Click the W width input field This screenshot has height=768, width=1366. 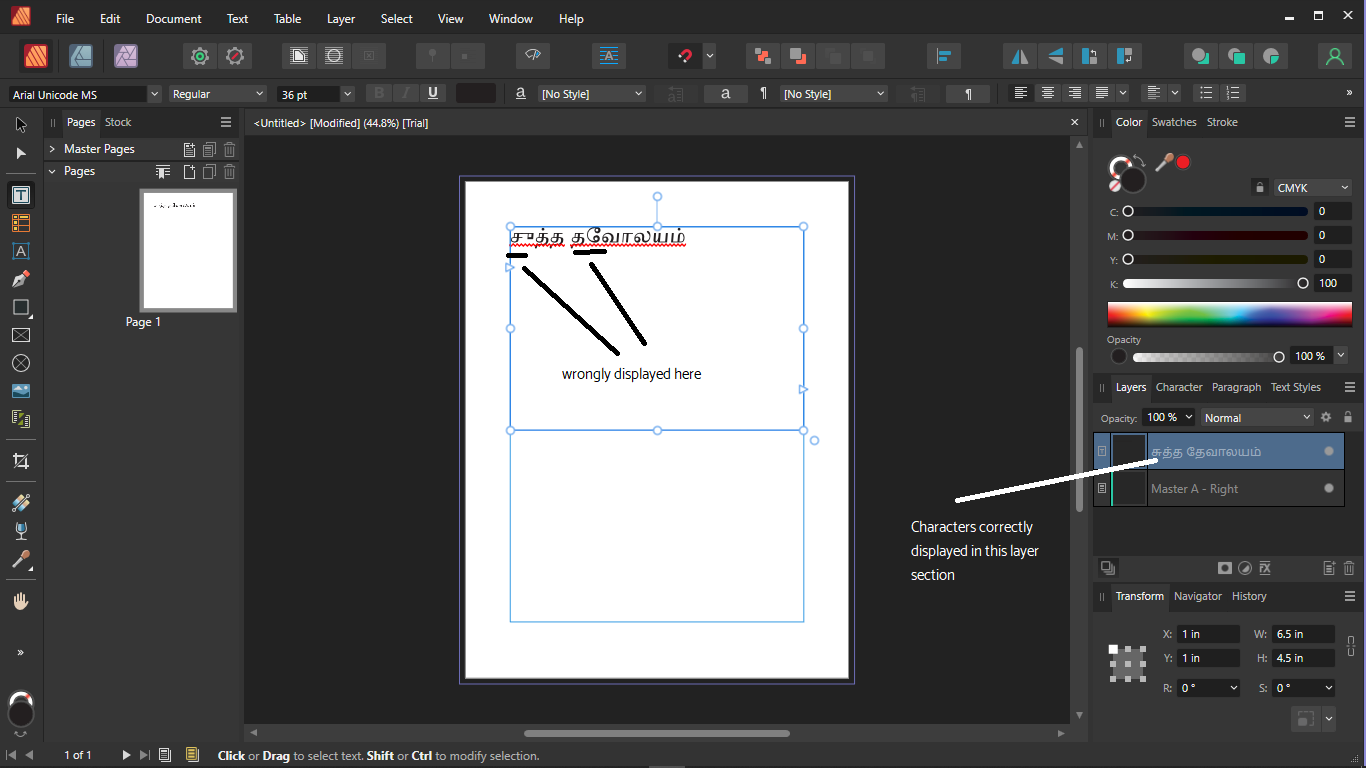pyautogui.click(x=1302, y=634)
